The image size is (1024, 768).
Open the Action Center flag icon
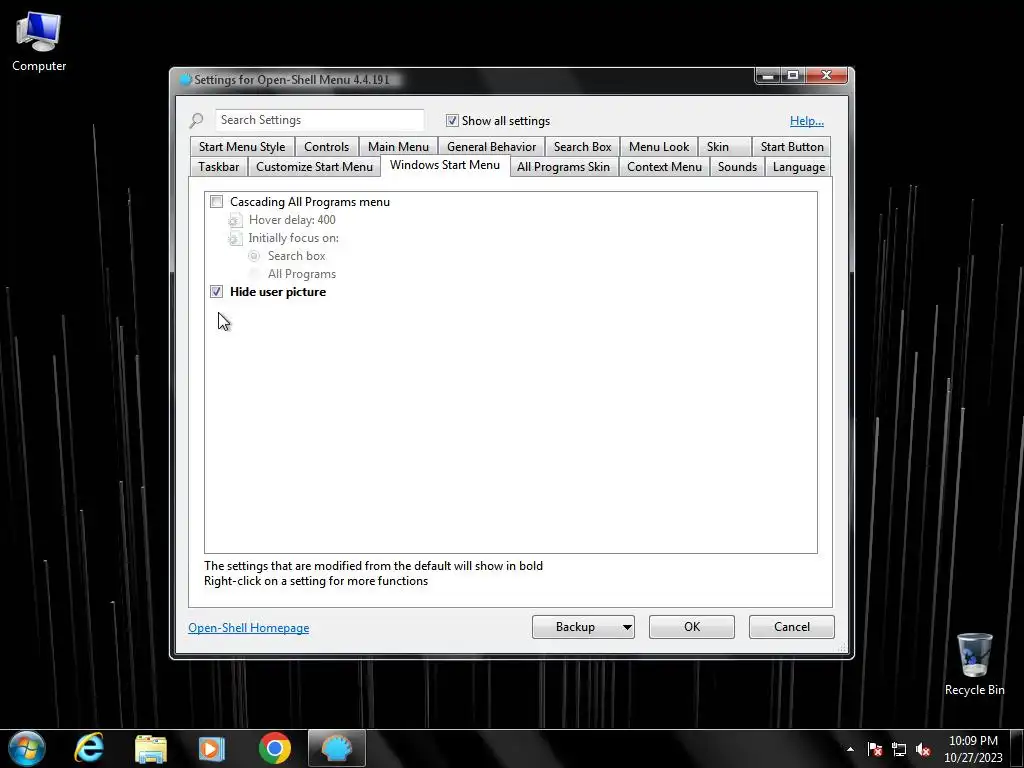click(875, 749)
